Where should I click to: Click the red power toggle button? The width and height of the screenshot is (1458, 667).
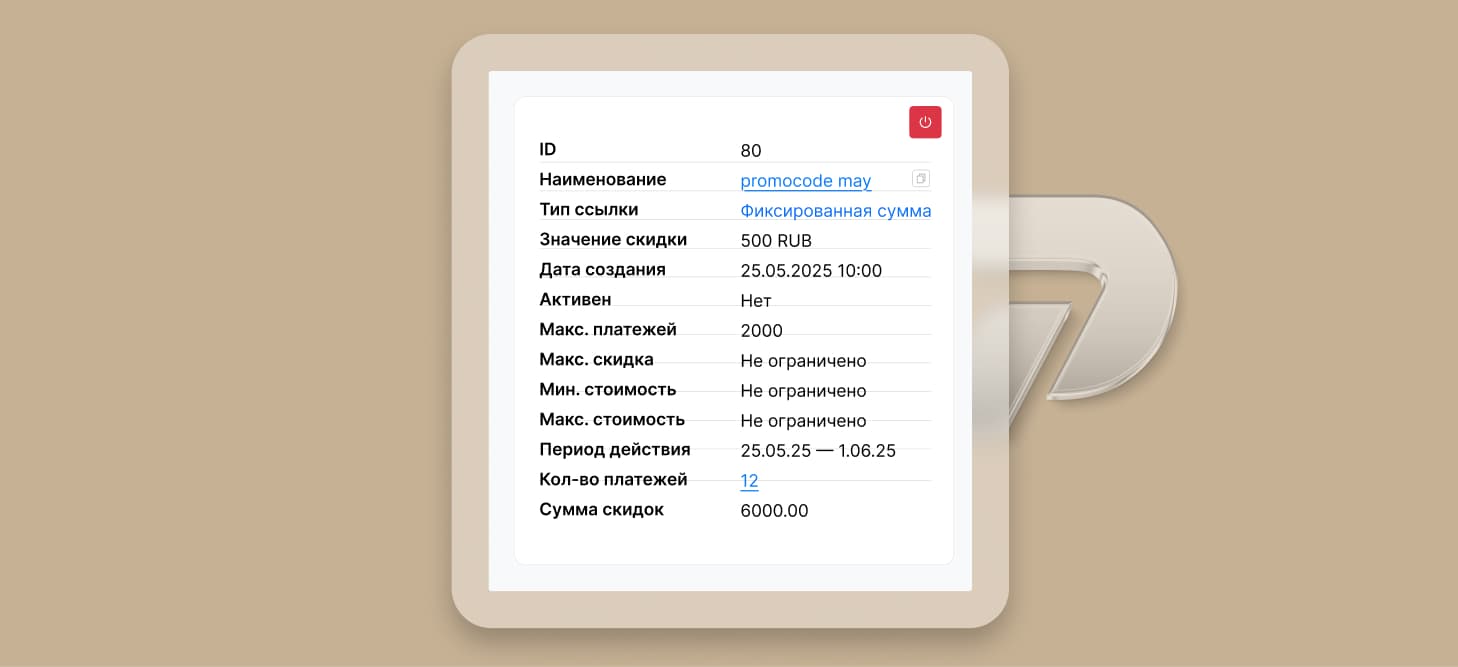[x=925, y=122]
